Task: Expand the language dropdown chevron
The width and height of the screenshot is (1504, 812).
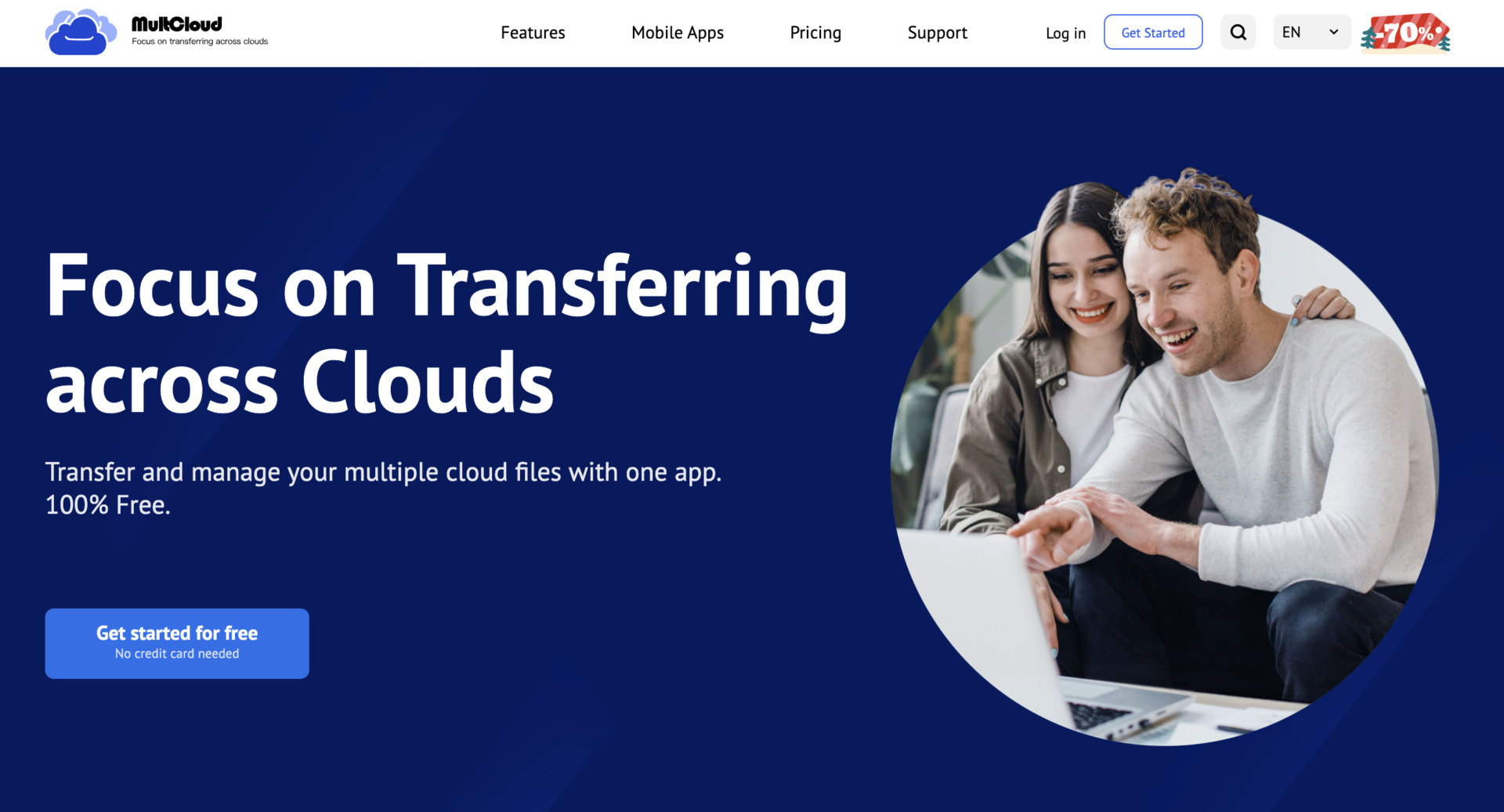Action: coord(1332,32)
